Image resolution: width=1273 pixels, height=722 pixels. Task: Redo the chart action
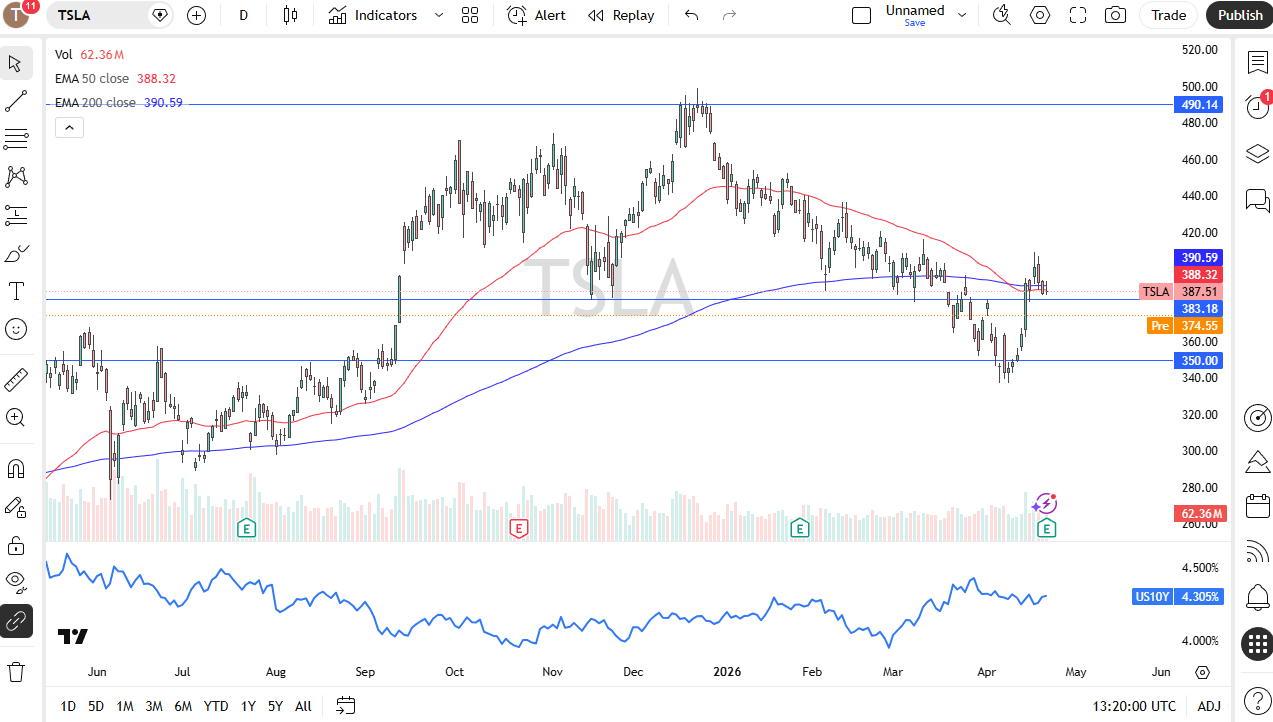click(x=729, y=15)
